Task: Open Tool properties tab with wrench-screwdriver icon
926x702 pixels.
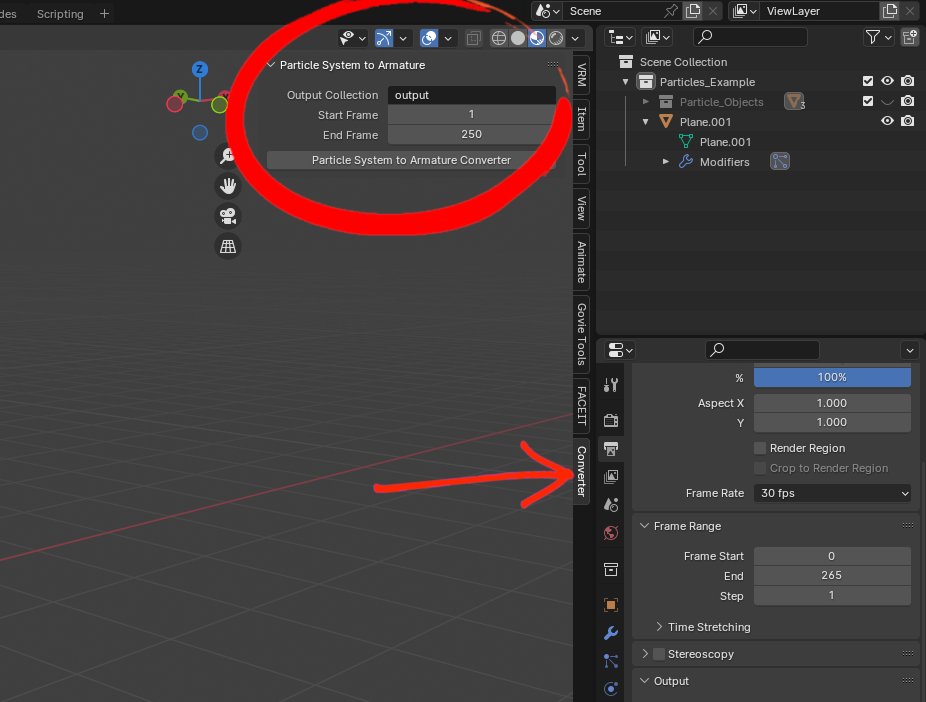Action: (x=611, y=385)
